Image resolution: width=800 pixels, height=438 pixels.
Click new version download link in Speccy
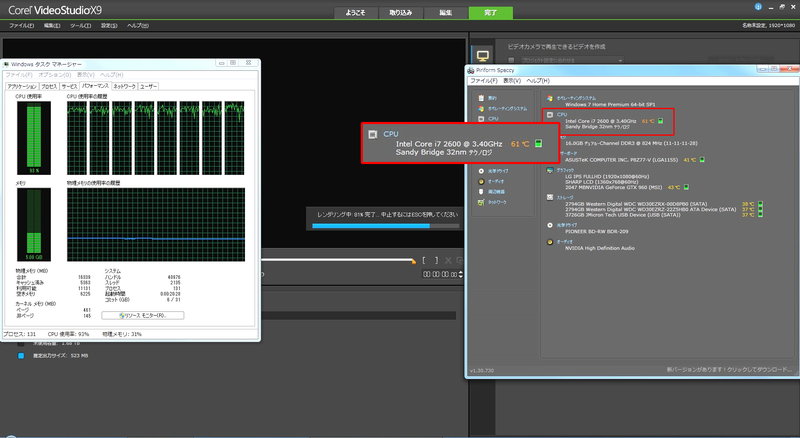coord(730,369)
